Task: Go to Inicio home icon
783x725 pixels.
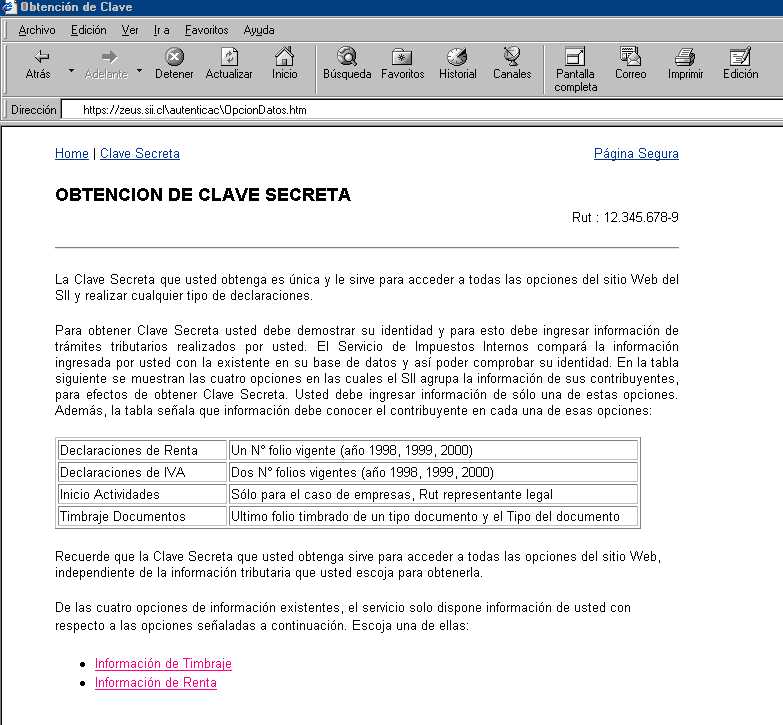Action: tap(285, 58)
